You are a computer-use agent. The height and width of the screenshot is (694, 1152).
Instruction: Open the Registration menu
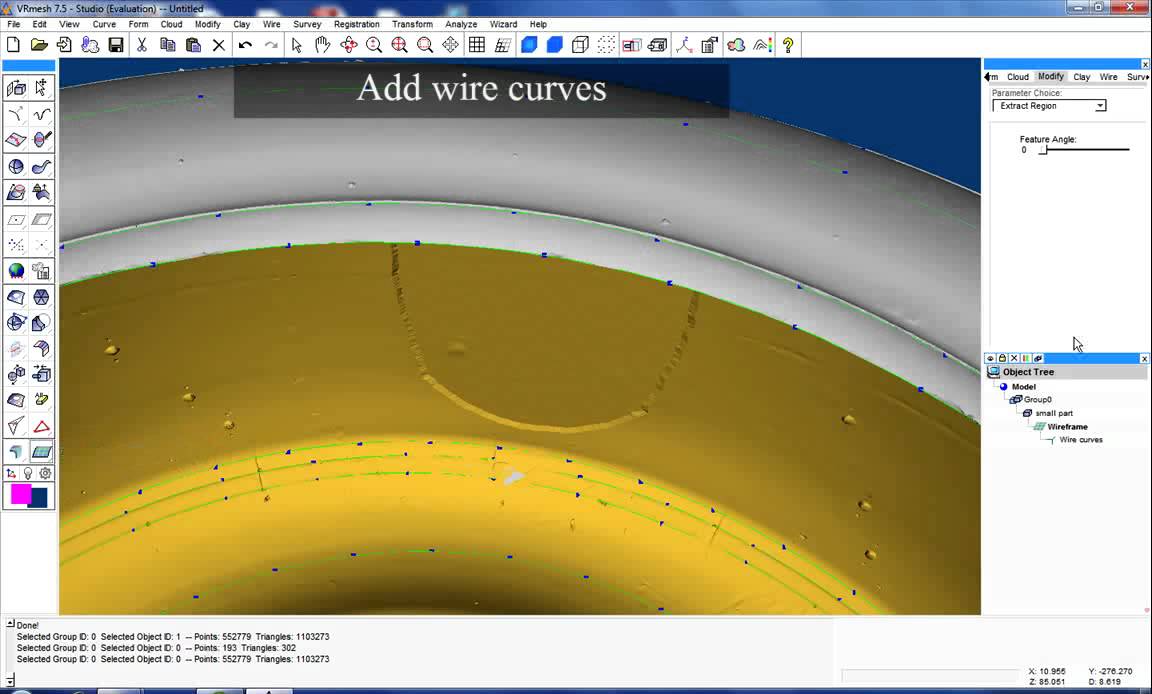coord(356,24)
